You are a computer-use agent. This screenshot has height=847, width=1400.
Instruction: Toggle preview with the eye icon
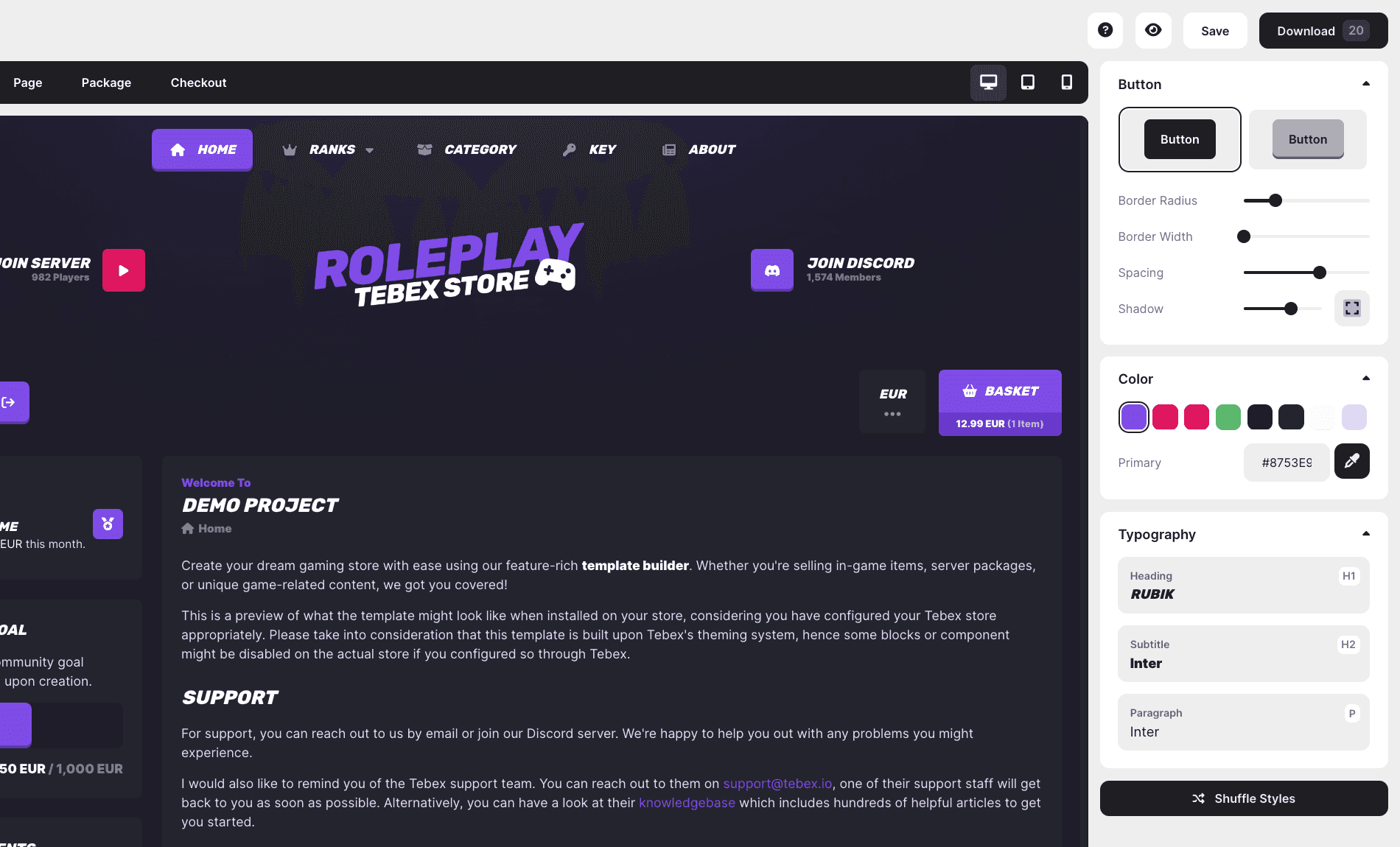tap(1153, 30)
